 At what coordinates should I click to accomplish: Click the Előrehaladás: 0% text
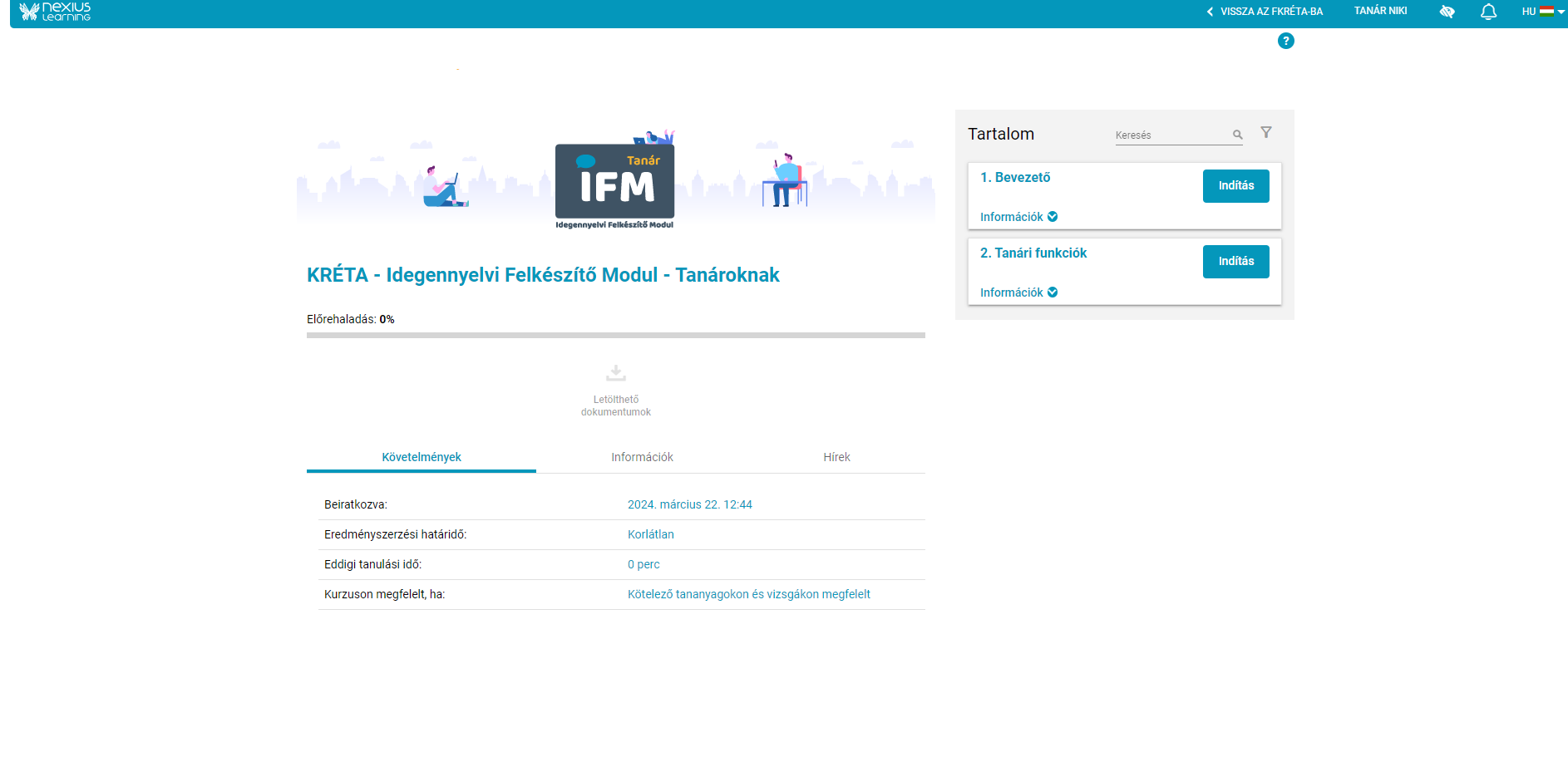[351, 319]
